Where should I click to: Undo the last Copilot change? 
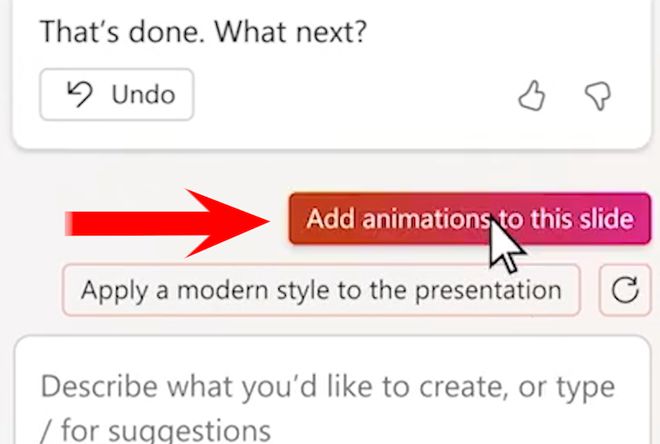pos(117,95)
